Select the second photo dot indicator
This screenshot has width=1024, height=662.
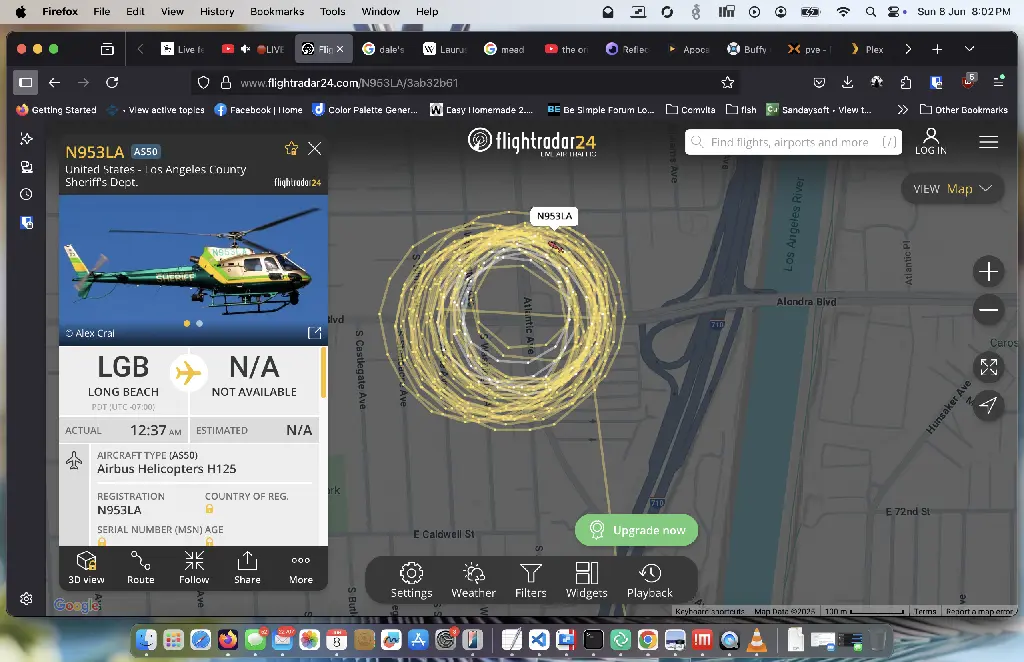[200, 323]
